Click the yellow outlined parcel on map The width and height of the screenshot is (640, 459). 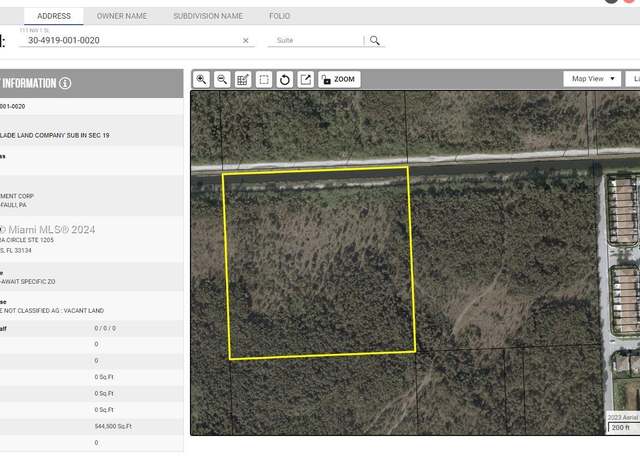pos(319,263)
